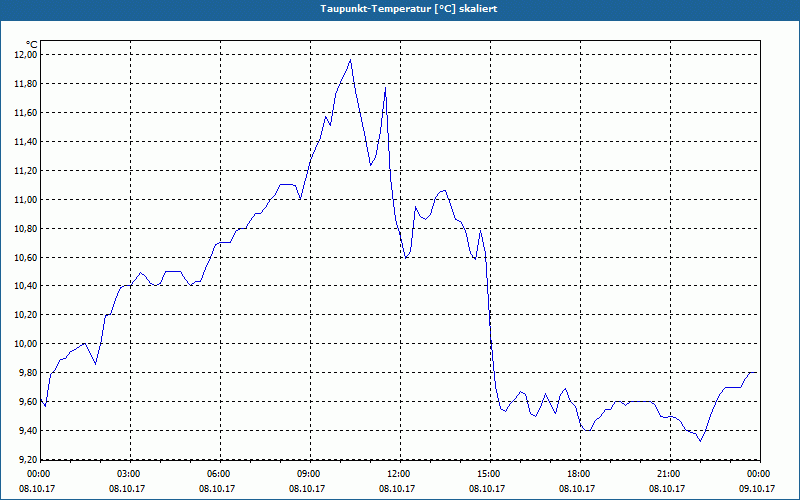The image size is (800, 500).
Task: Click the 9,20 y-axis value
Action: tap(28, 460)
